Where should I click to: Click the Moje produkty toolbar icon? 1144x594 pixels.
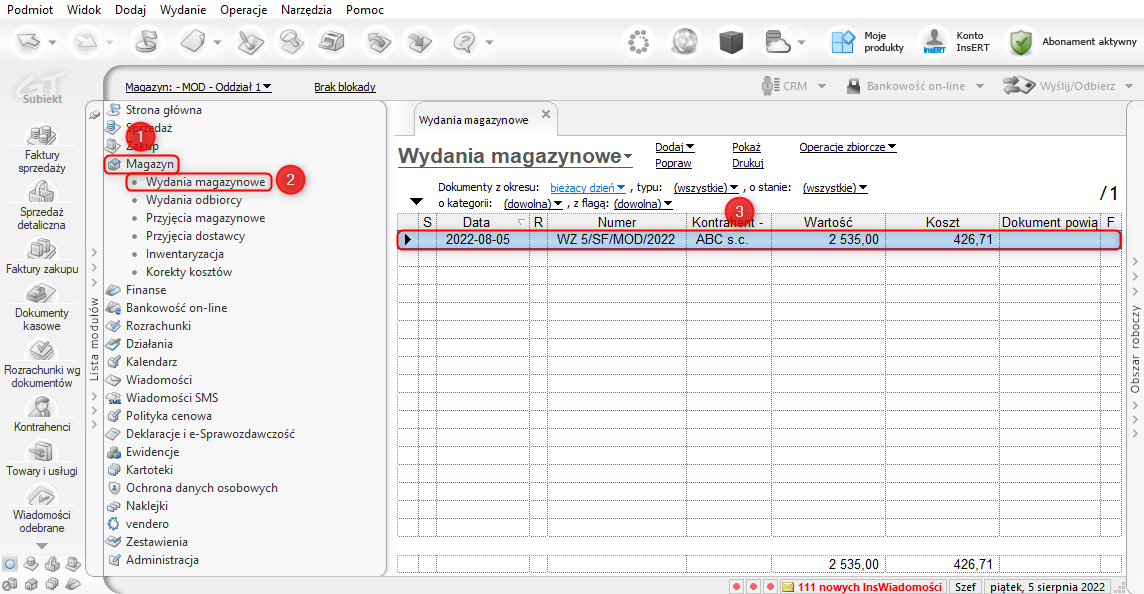point(843,42)
